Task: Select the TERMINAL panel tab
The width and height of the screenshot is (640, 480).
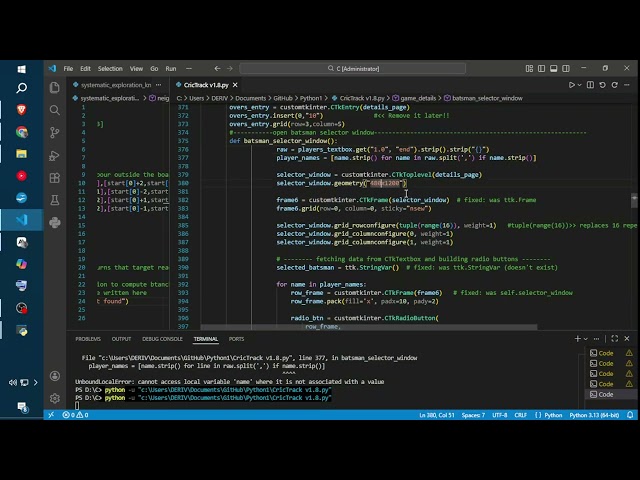Action: click(206, 339)
